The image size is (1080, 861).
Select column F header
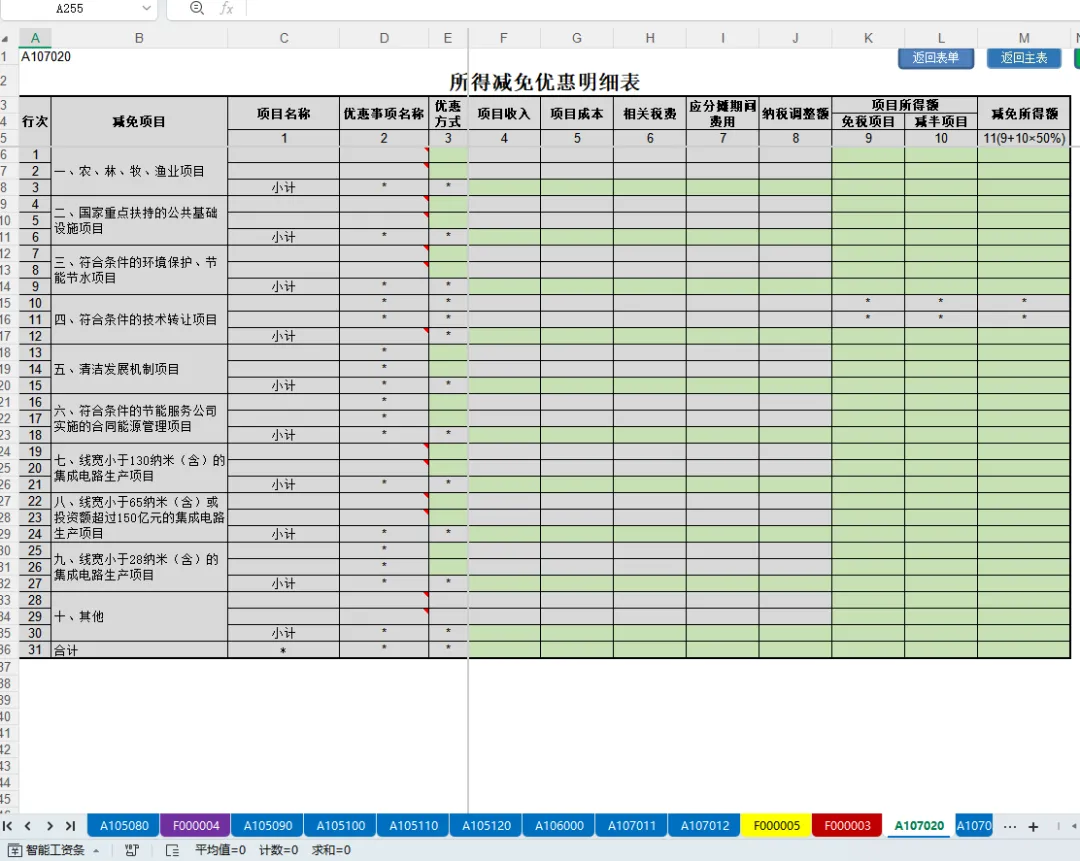(x=503, y=39)
